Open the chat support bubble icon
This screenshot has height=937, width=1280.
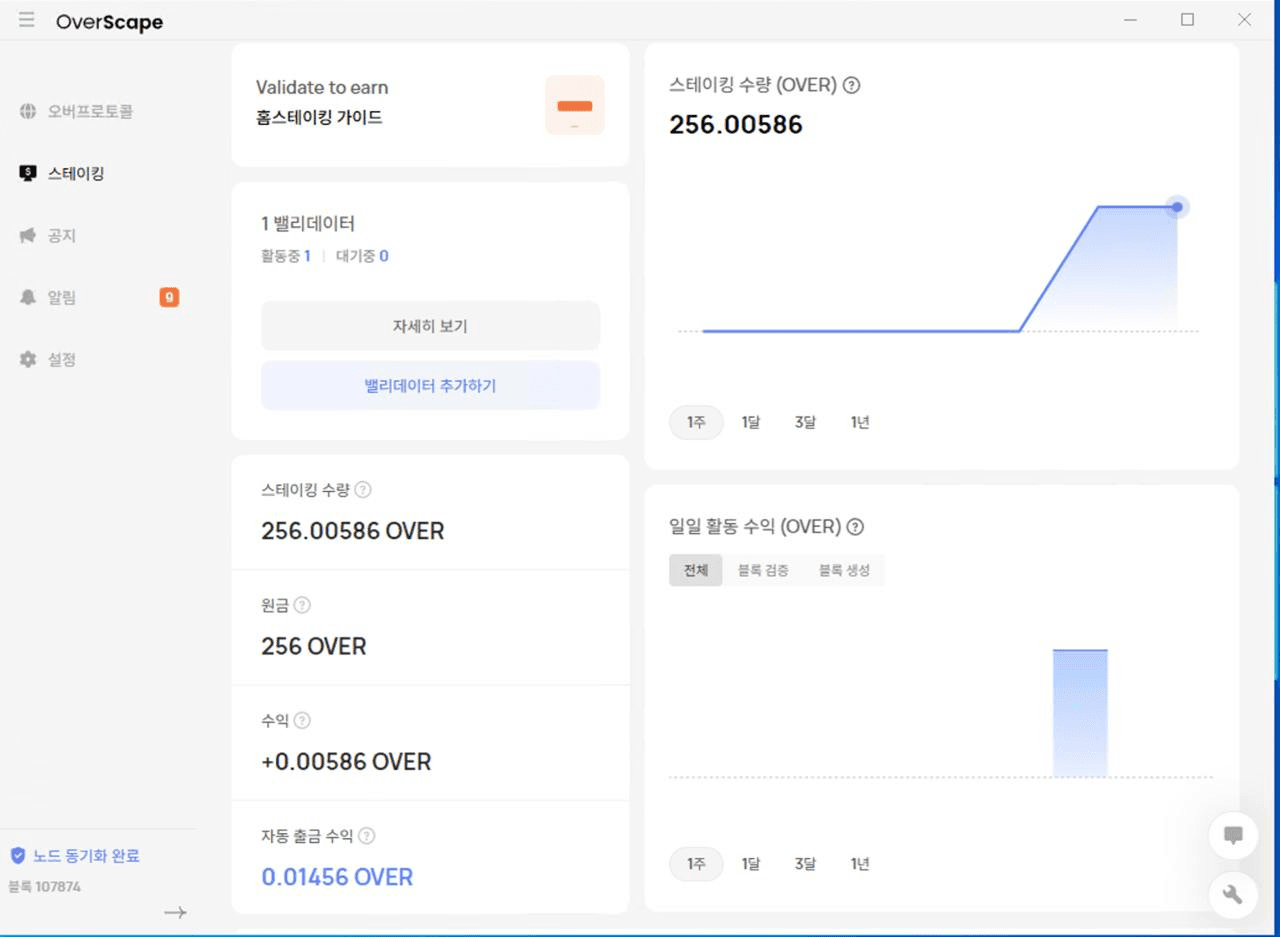(1233, 835)
